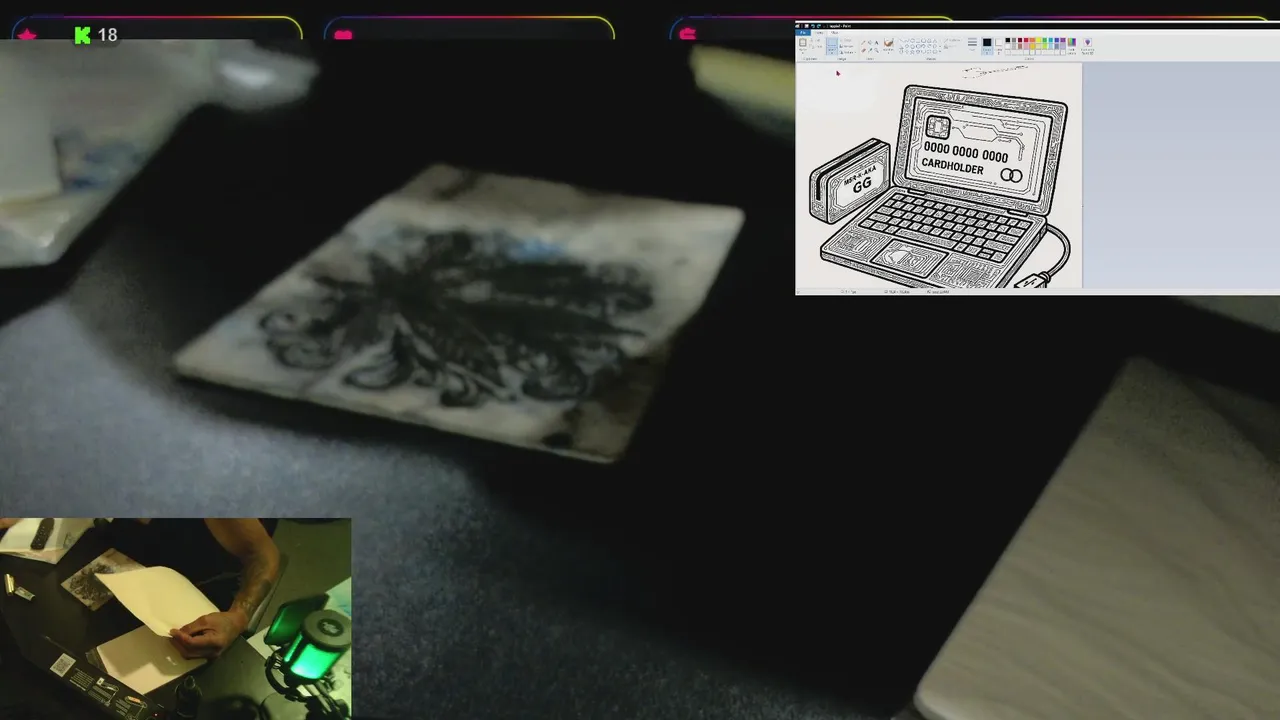The image size is (1280, 720).
Task: Select the Color picker eyedropper tool
Action: (x=870, y=50)
